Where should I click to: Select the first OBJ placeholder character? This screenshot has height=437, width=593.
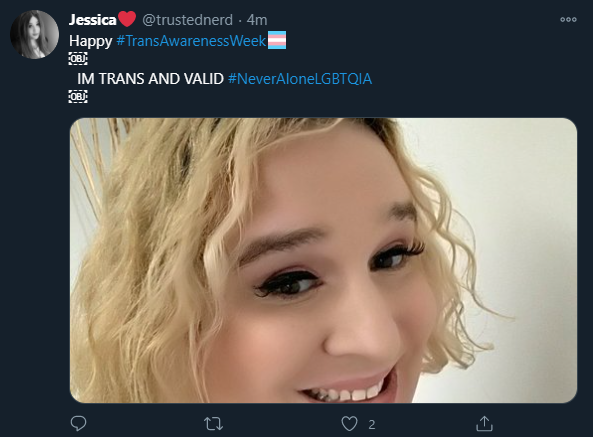[78, 59]
